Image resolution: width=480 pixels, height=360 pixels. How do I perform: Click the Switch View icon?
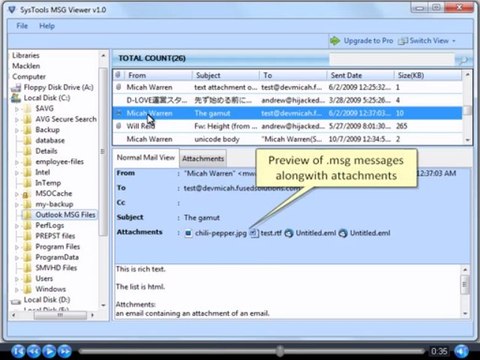[x=403, y=41]
